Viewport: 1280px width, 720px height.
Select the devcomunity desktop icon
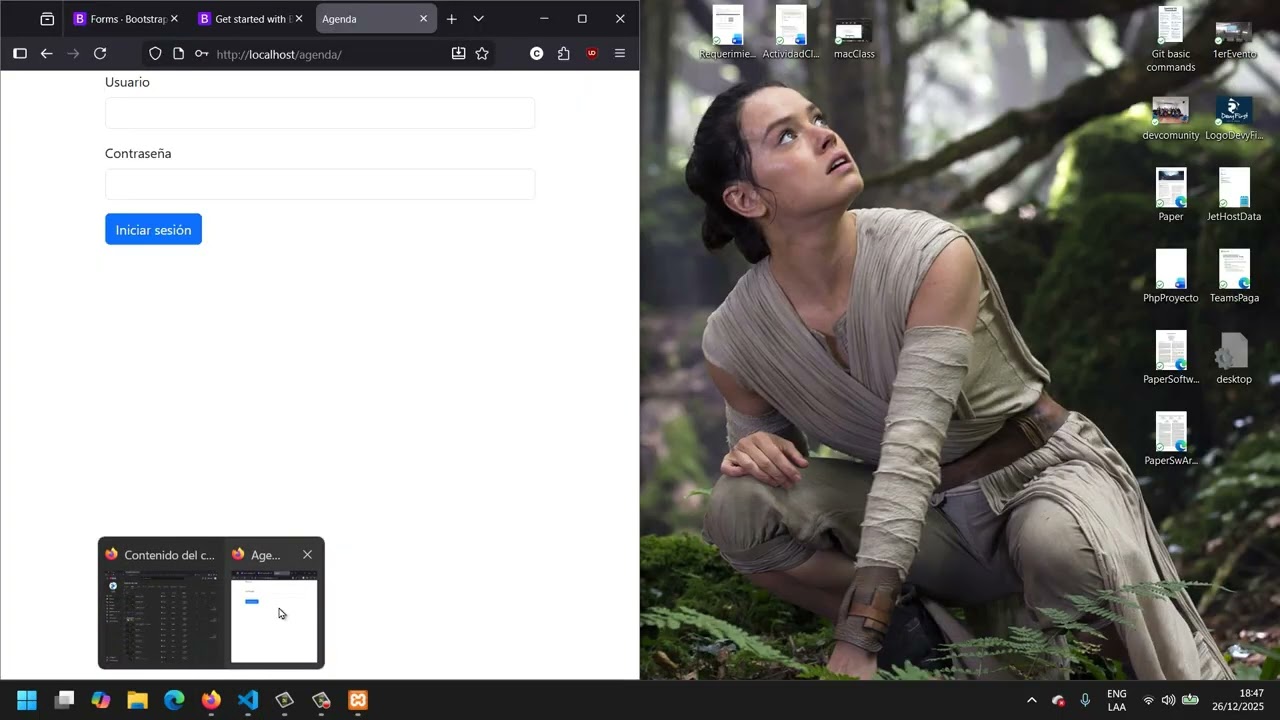pos(1171,118)
